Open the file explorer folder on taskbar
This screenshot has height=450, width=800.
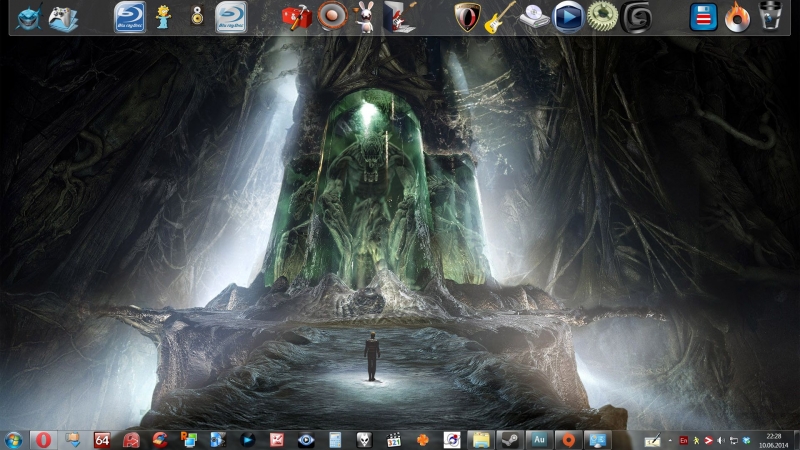[481, 440]
